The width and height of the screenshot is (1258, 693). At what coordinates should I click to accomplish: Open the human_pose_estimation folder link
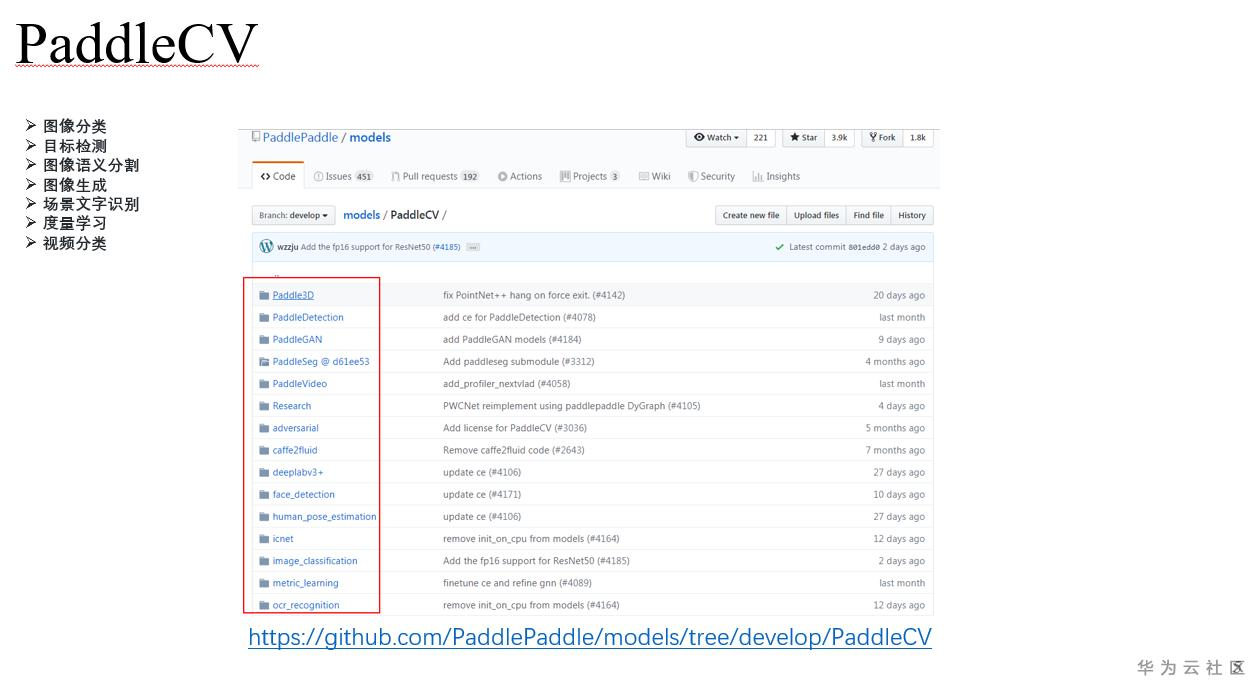click(325, 517)
